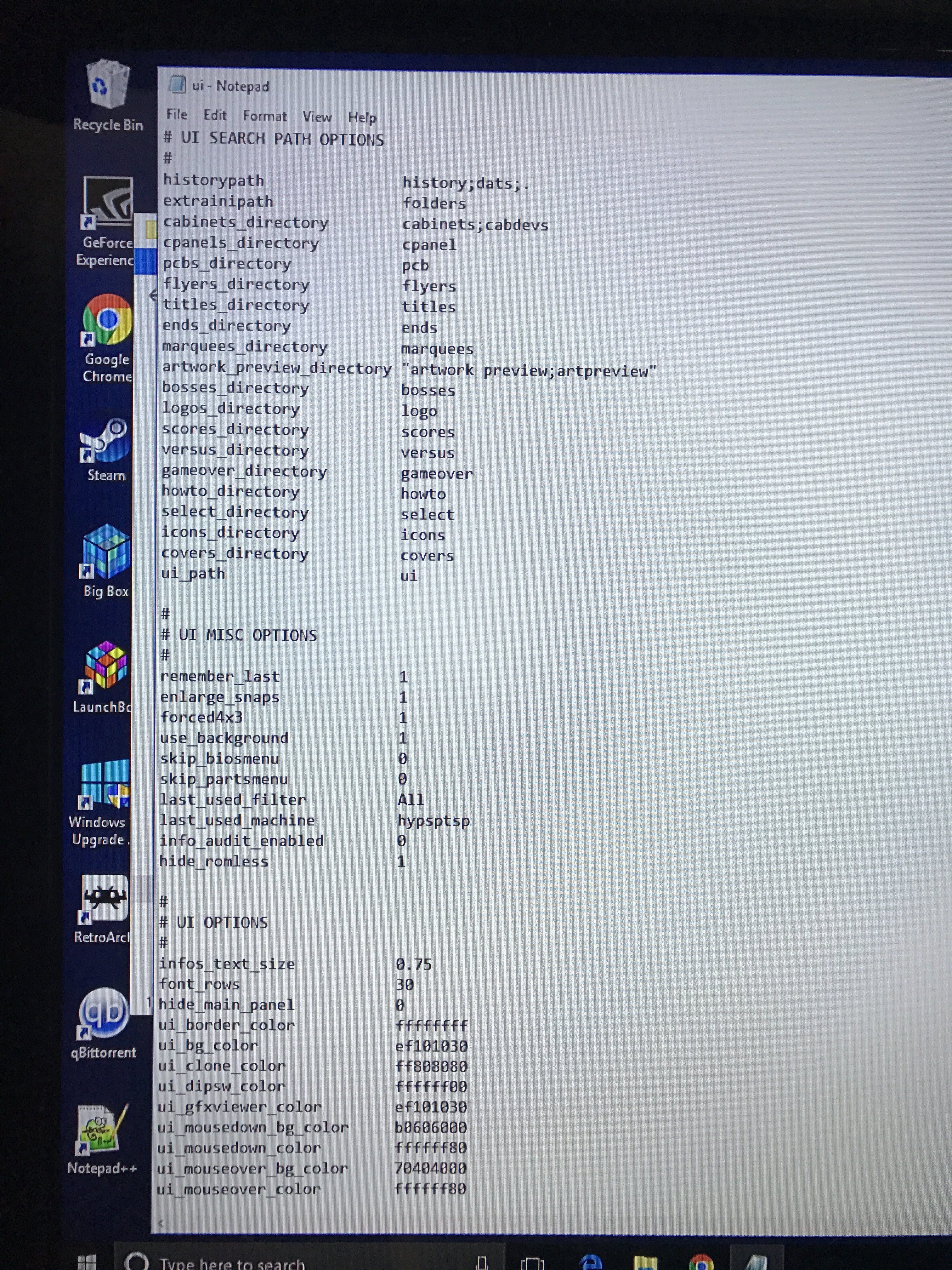The width and height of the screenshot is (952, 1270).
Task: Open the Format menu in Notepad
Action: coord(264,116)
